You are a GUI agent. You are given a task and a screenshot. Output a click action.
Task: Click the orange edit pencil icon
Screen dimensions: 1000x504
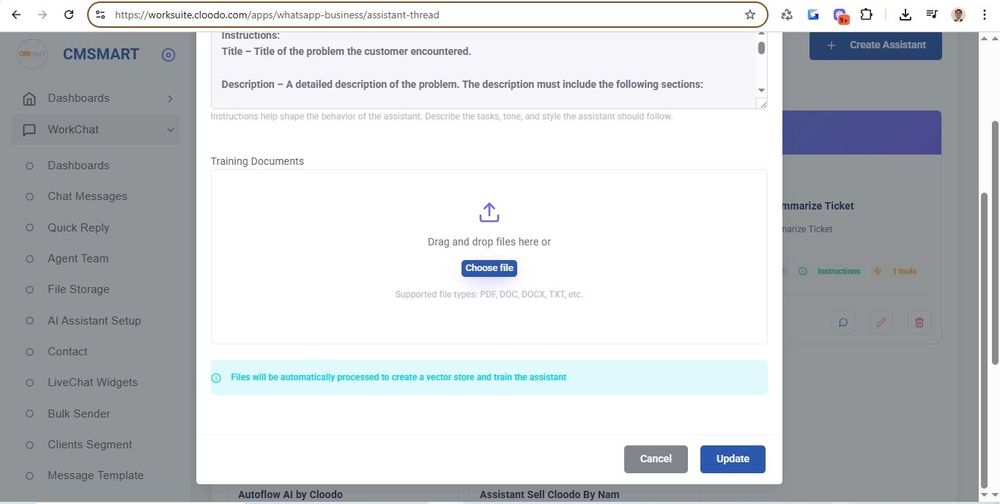(881, 322)
